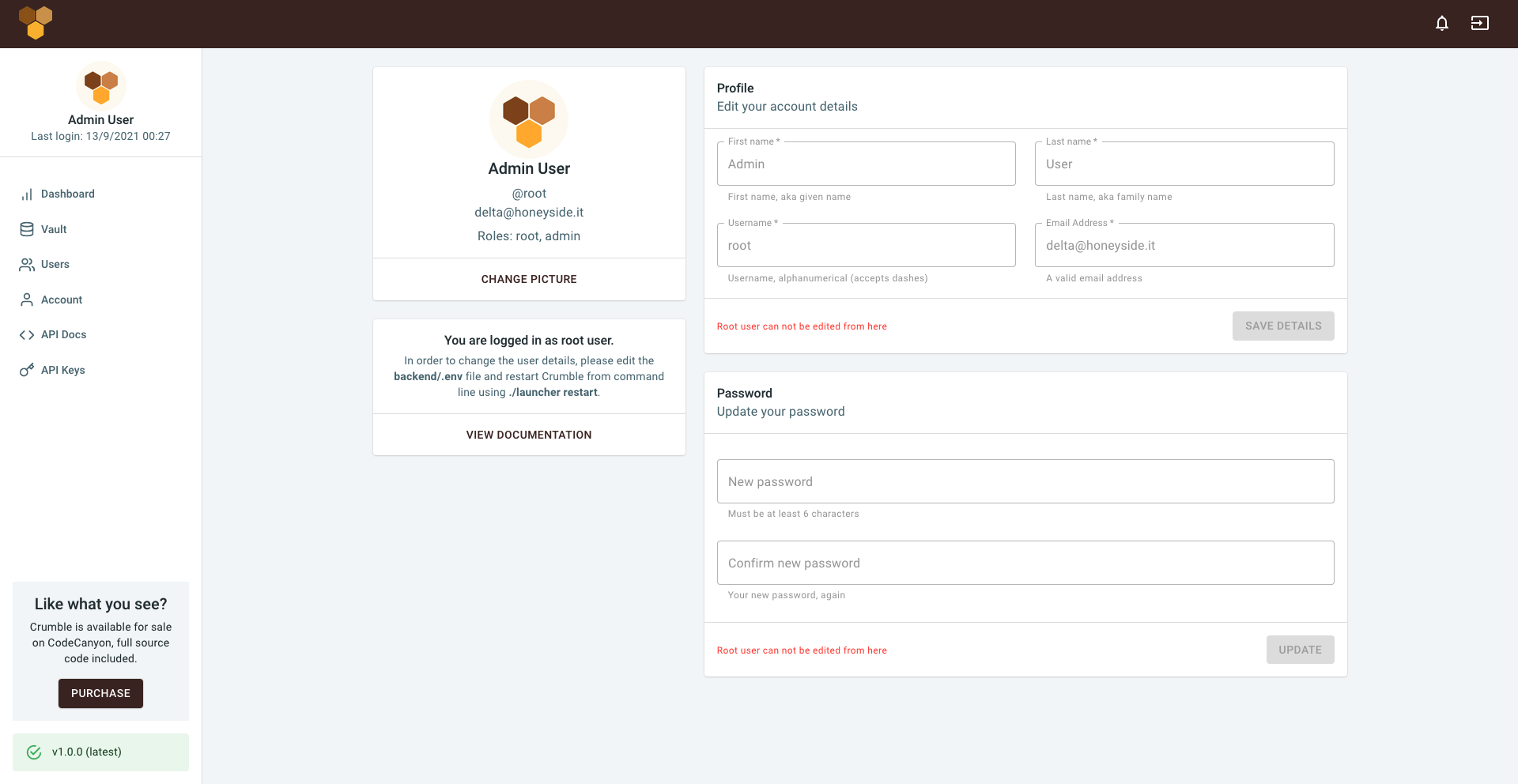Open Dashboard from the sidebar
This screenshot has height=784, width=1518.
(x=67, y=194)
